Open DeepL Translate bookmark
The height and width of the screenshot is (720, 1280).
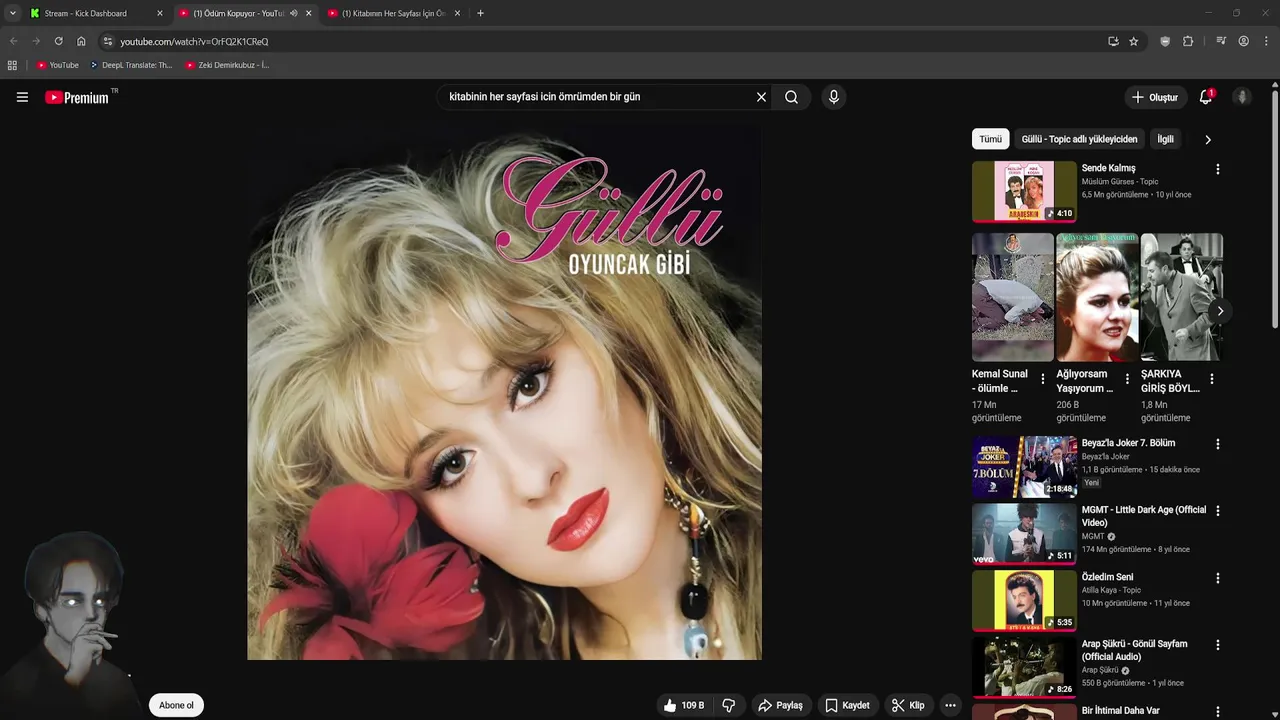pos(131,65)
